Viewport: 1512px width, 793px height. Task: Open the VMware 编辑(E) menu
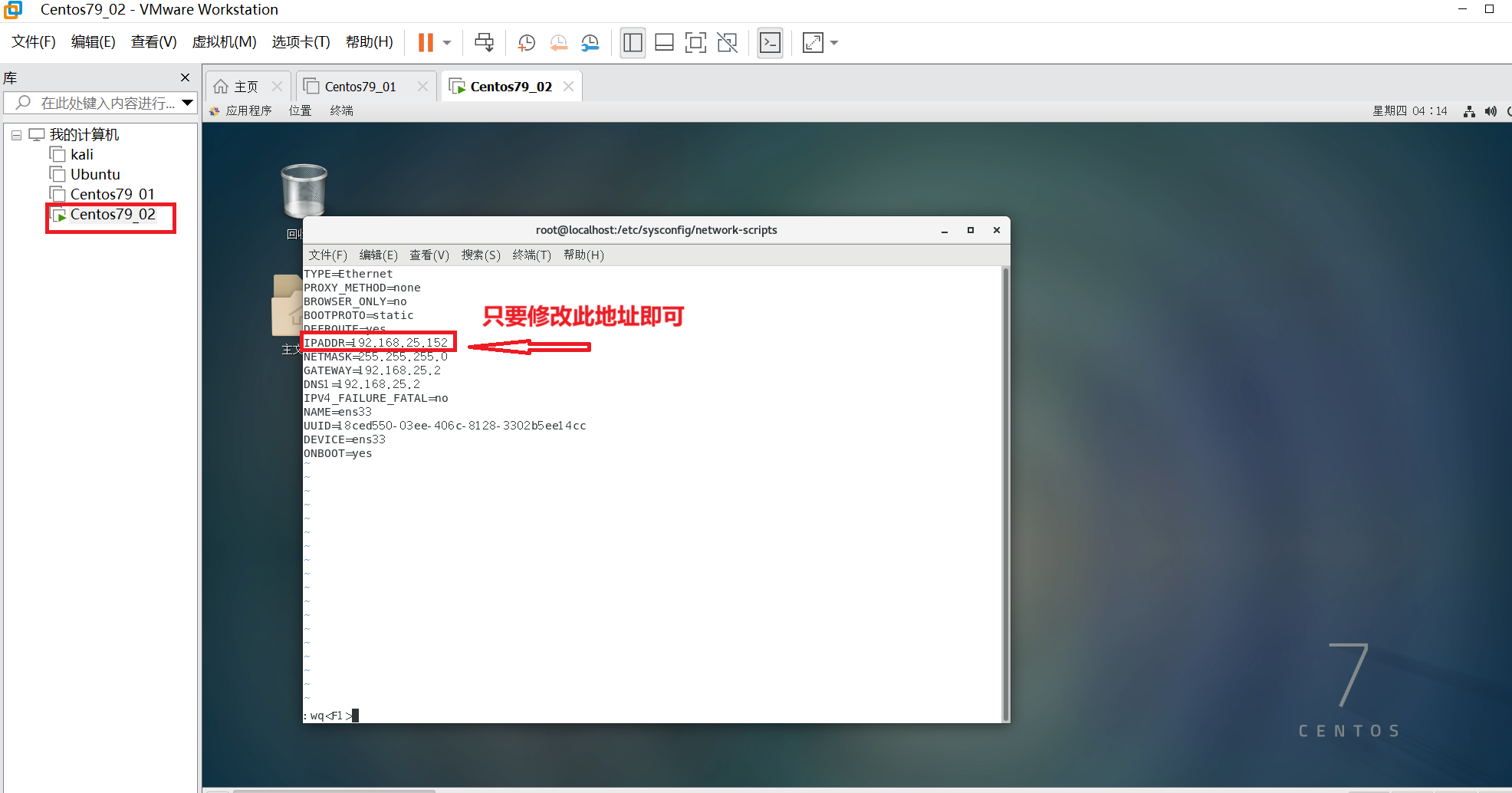coord(93,41)
